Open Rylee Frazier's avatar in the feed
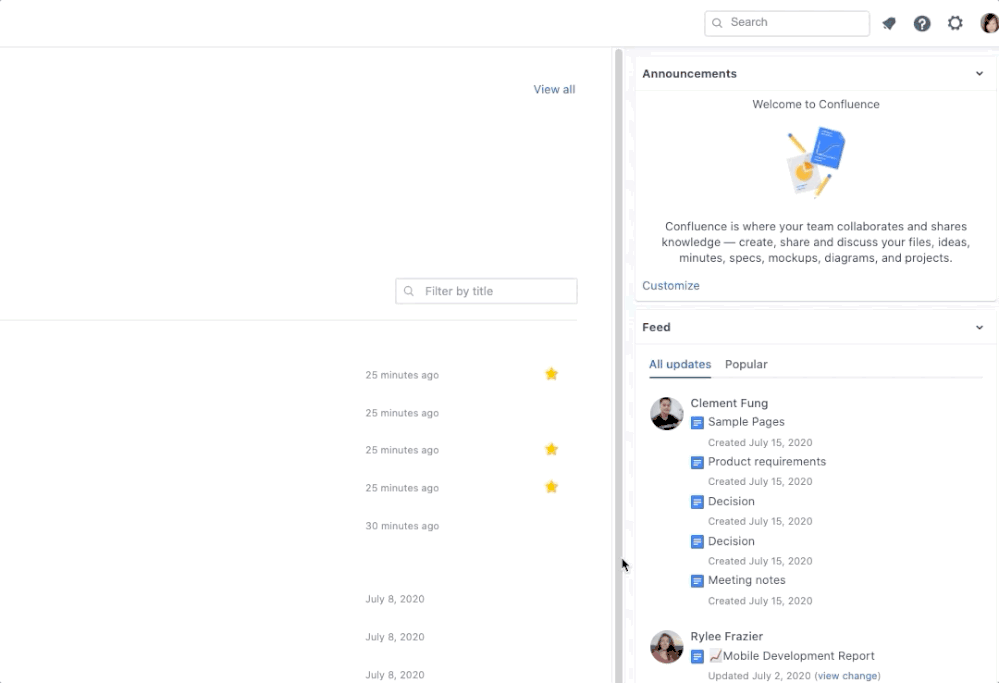Screen dimensions: 999x683 tap(666, 647)
